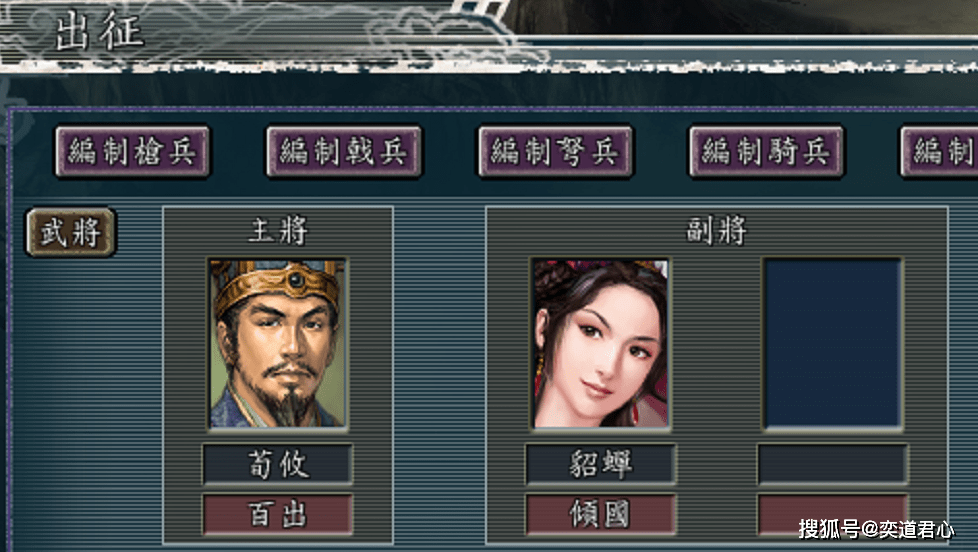Click the 貂蟬 name field
The height and width of the screenshot is (552, 978).
[600, 464]
